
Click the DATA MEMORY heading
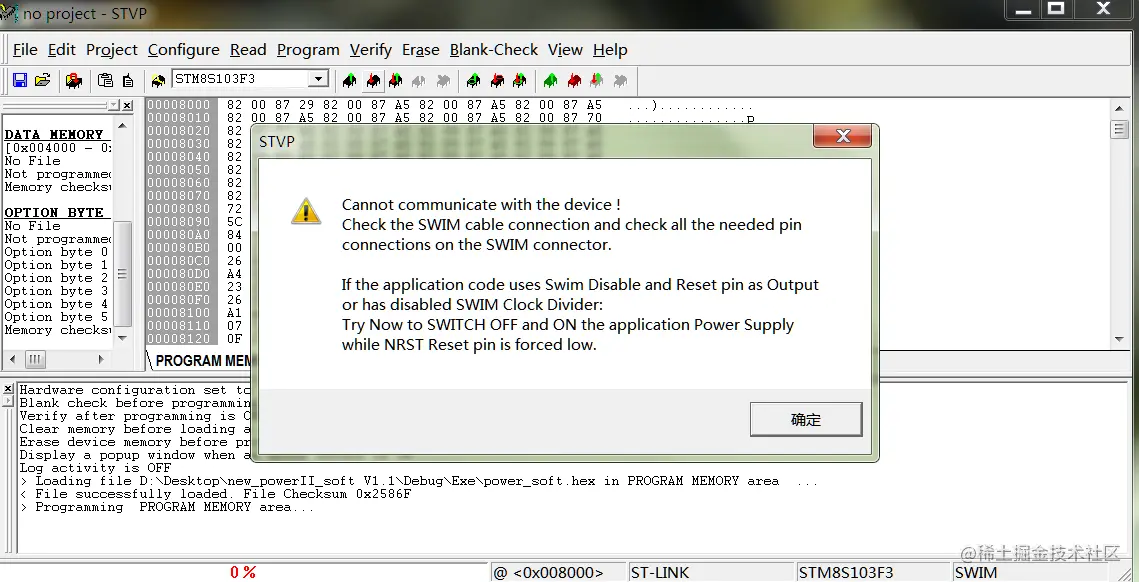54,134
